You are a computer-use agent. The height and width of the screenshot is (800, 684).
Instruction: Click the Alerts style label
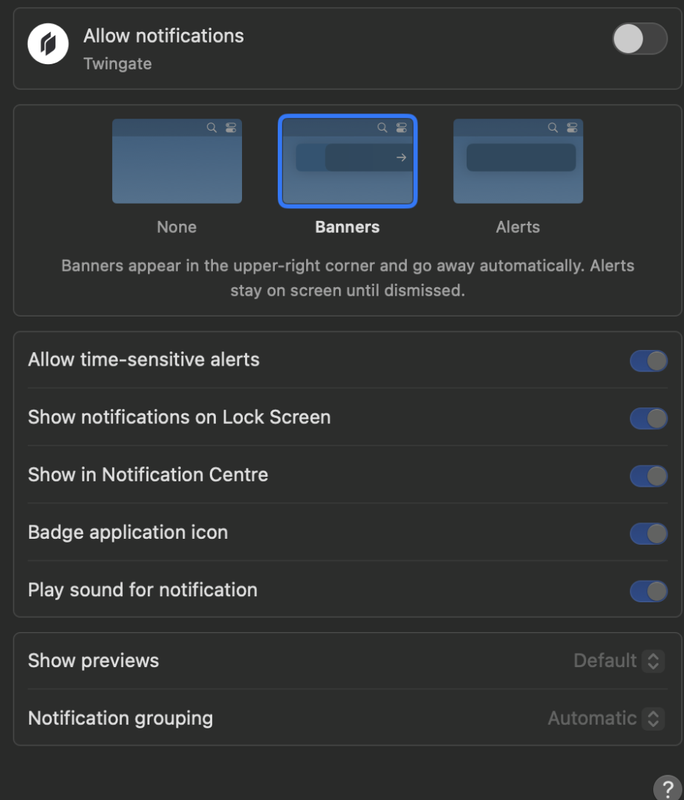[518, 227]
